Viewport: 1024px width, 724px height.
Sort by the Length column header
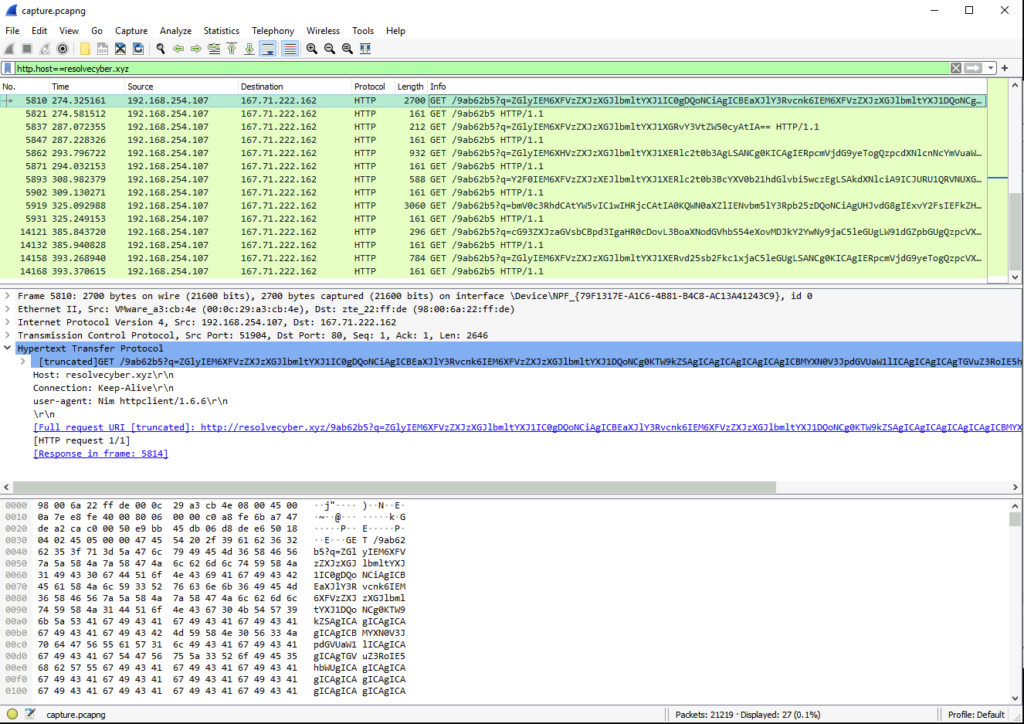point(410,86)
